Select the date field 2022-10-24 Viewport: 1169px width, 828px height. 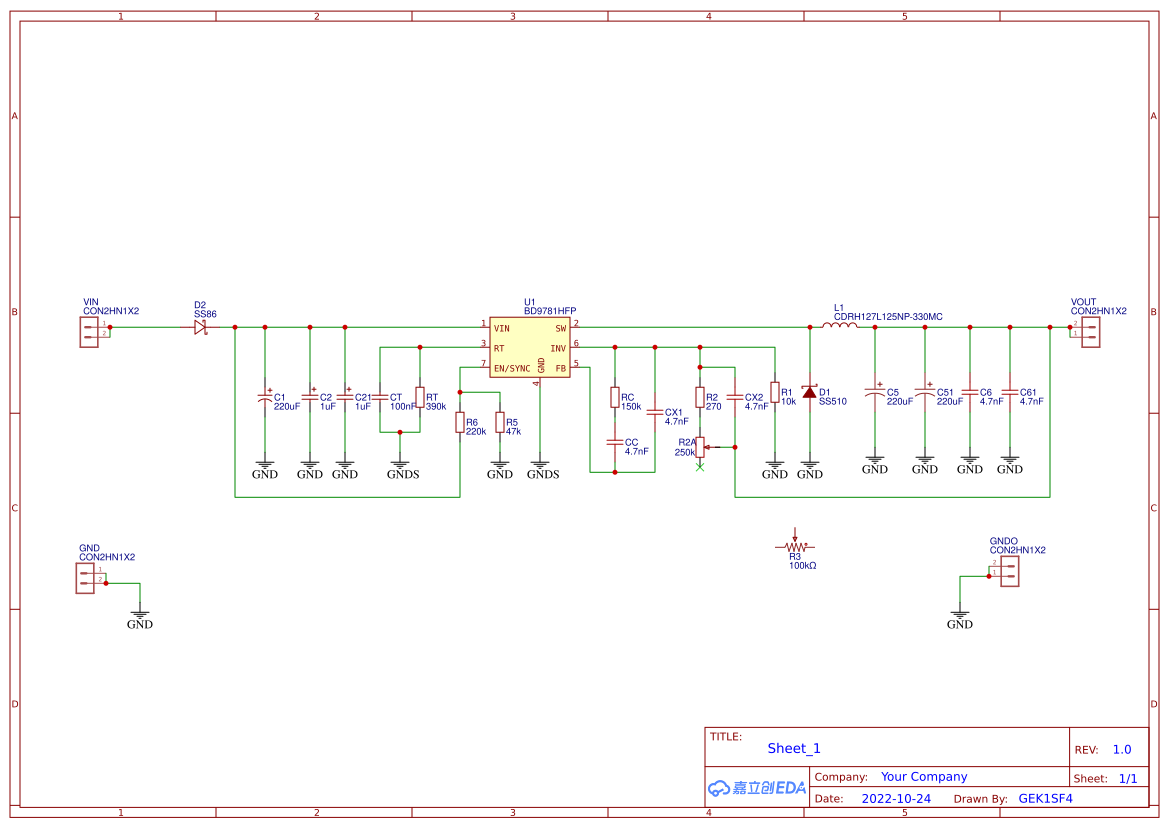click(x=896, y=798)
